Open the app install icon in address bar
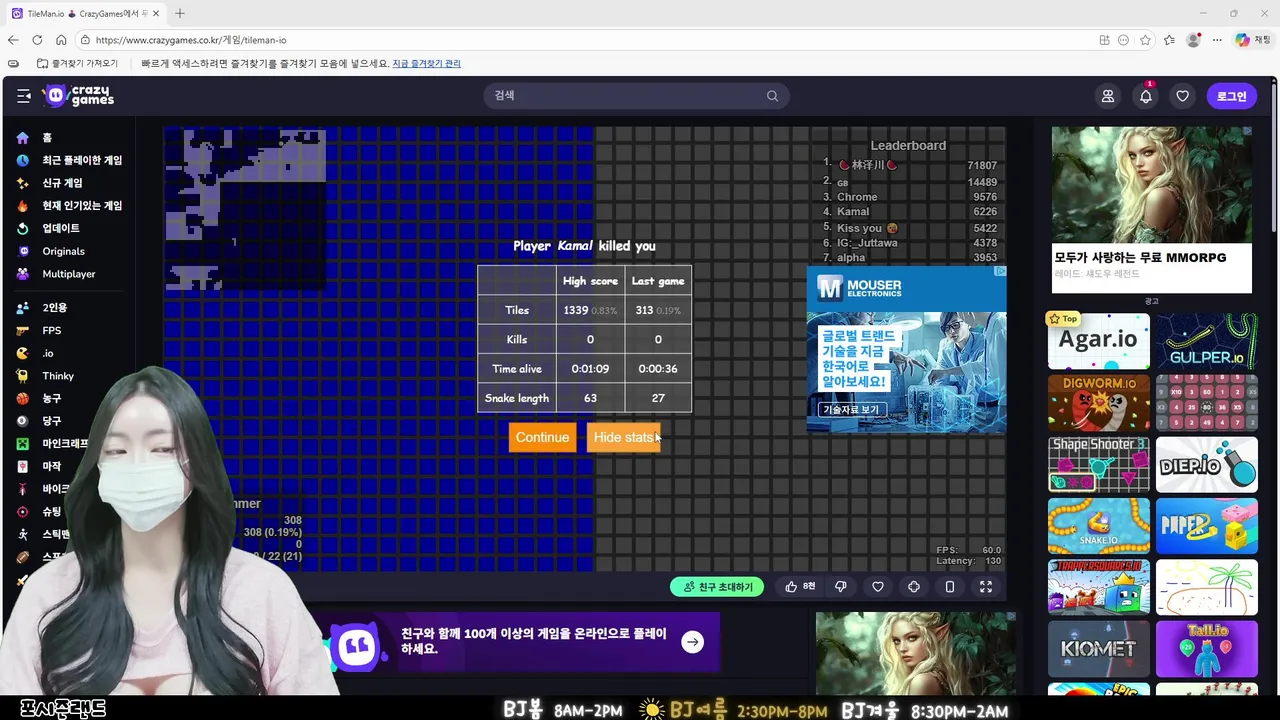The width and height of the screenshot is (1280, 720). point(1104,40)
